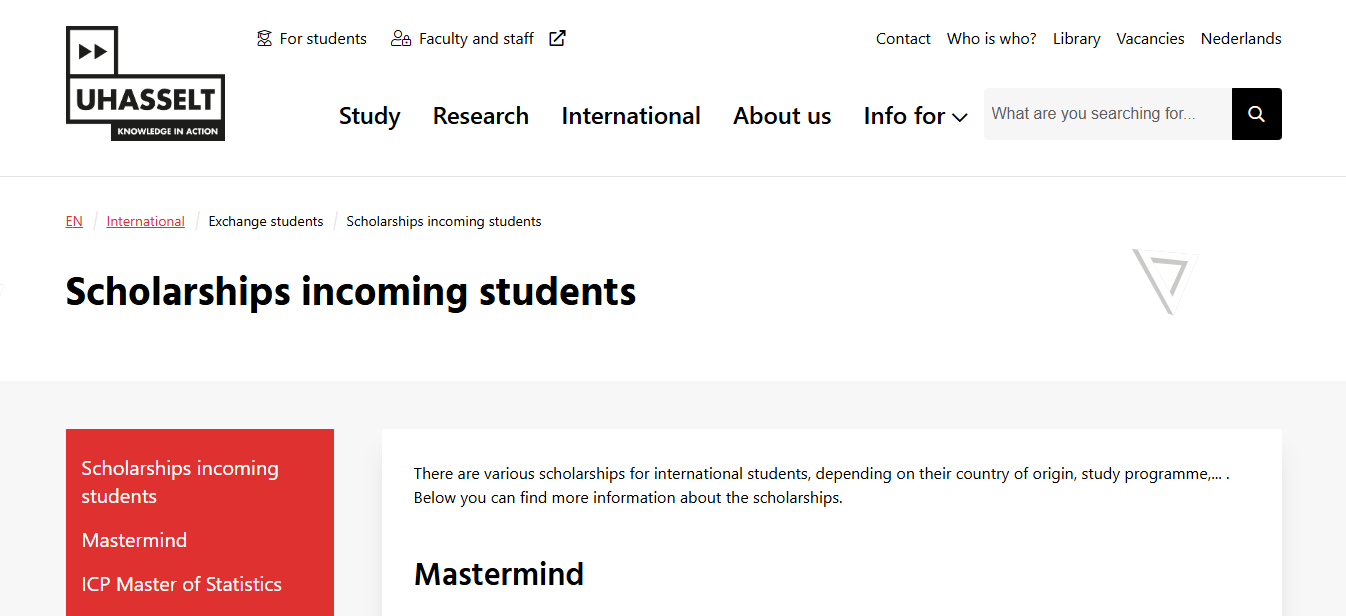Click the magnifying glass search button
The image size is (1346, 616).
pos(1256,114)
